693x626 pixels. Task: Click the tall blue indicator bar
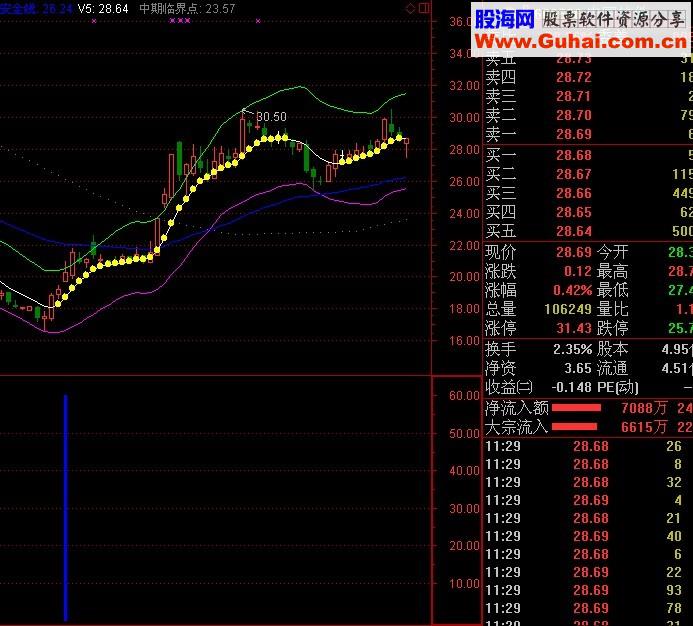[x=66, y=508]
